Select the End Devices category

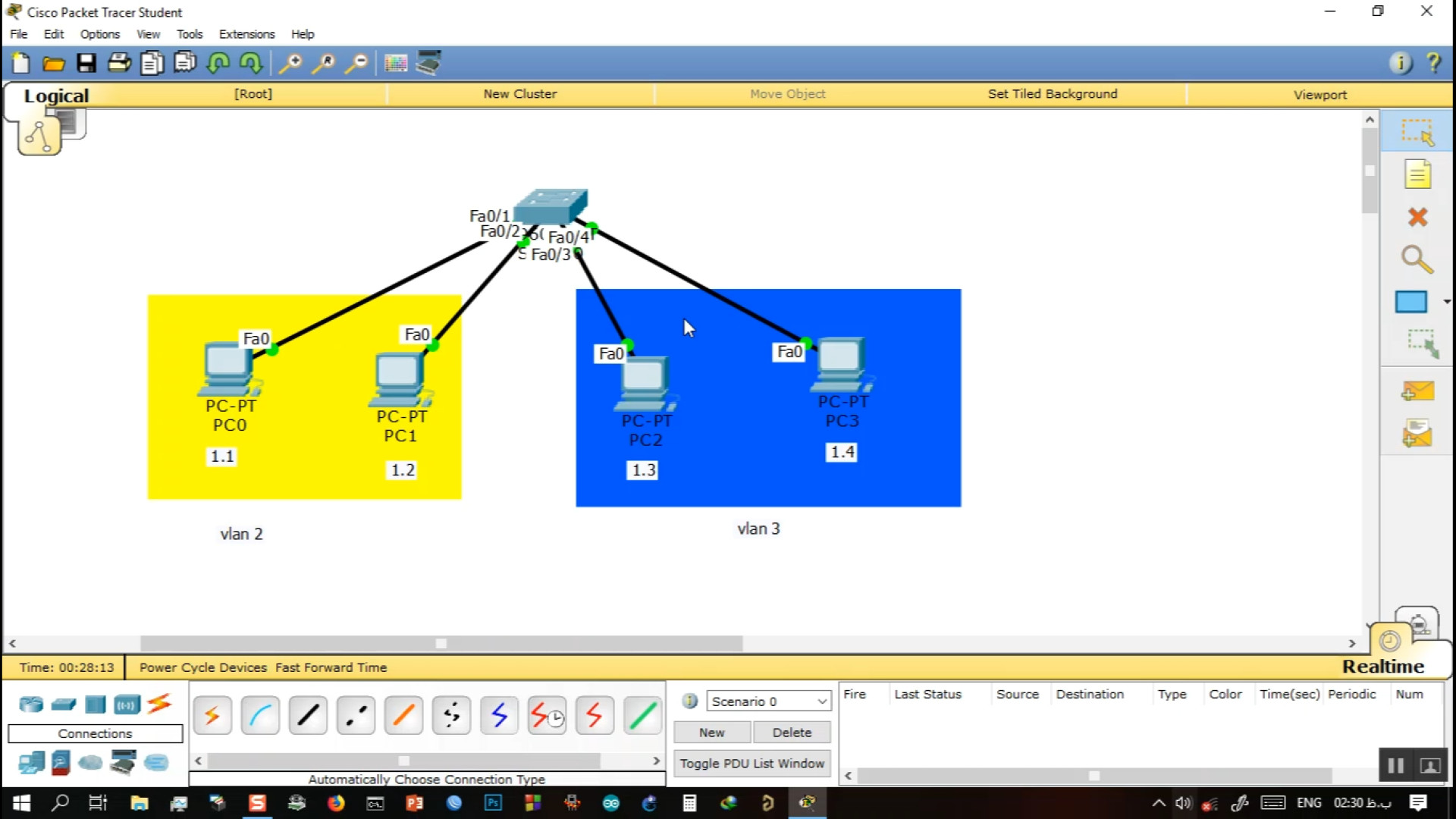pos(31,763)
